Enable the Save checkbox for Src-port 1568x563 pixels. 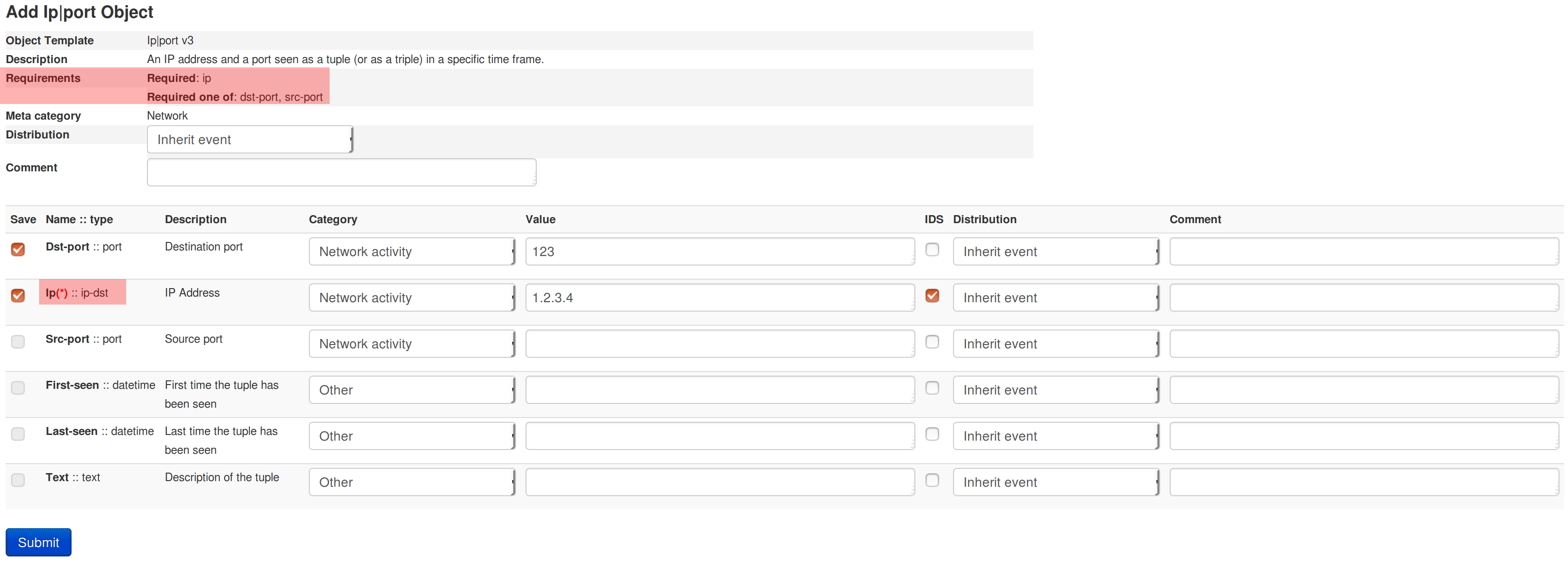coord(17,342)
